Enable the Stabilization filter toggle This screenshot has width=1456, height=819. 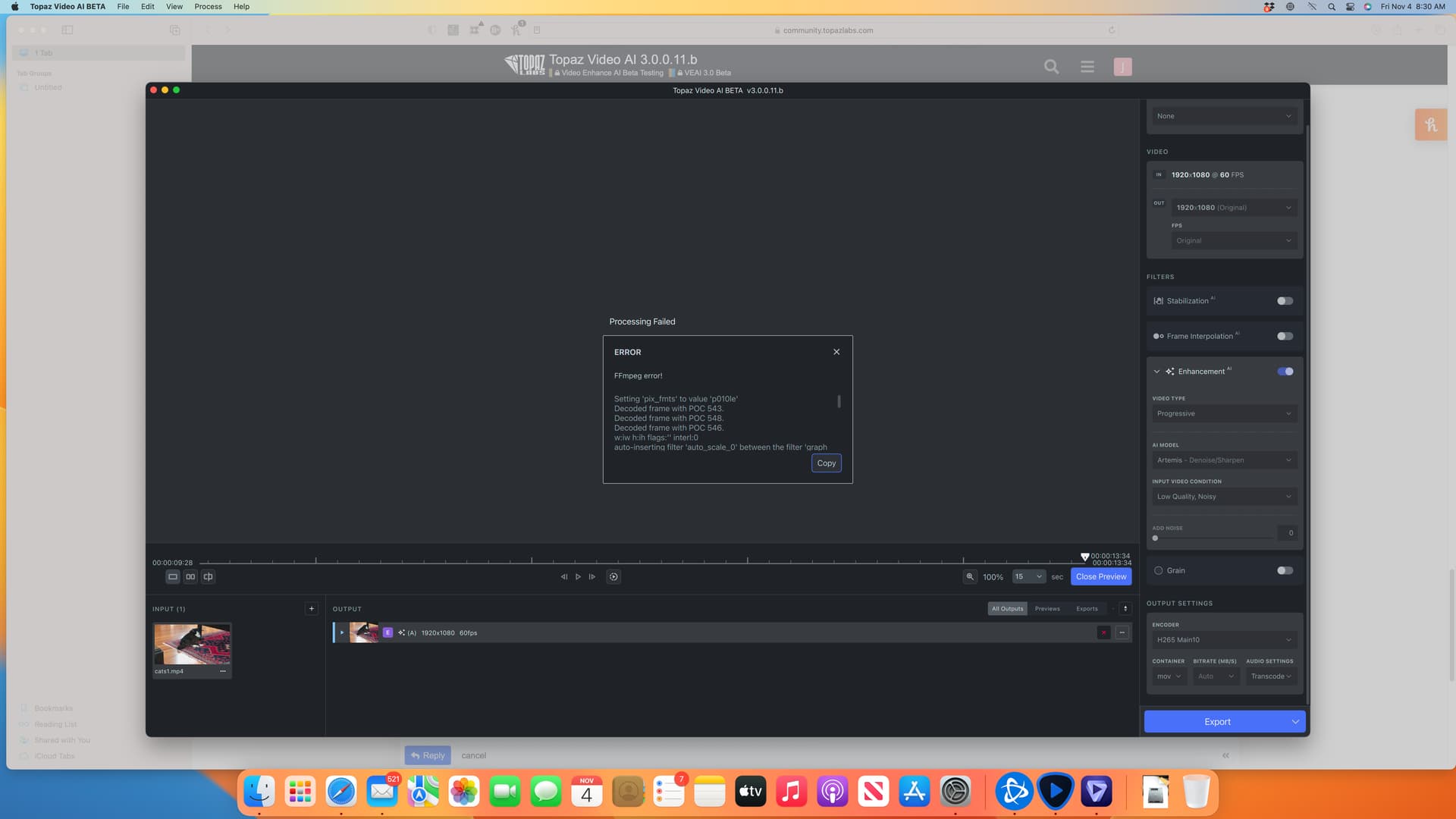(x=1285, y=301)
